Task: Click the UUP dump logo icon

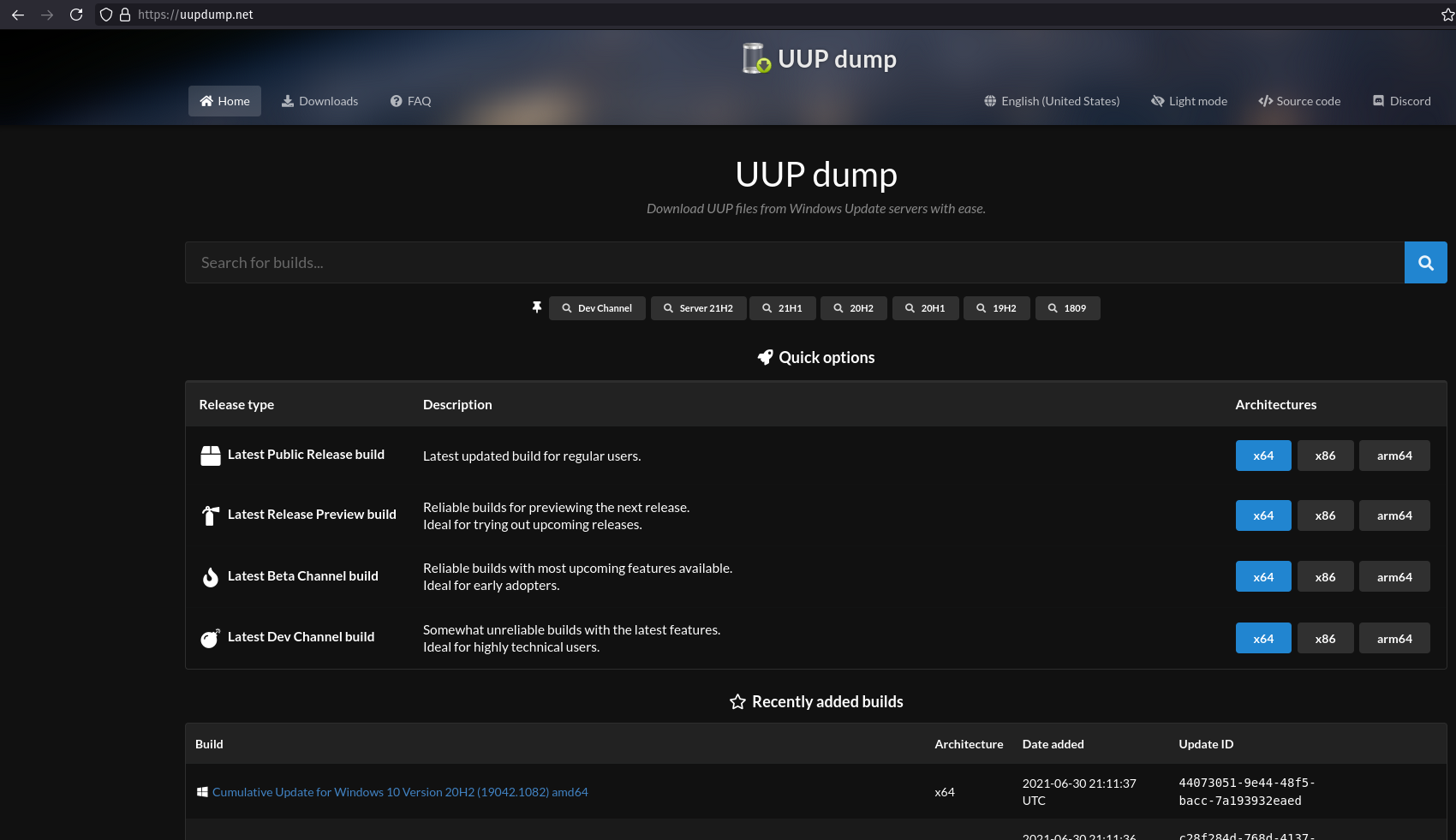Action: click(x=755, y=58)
